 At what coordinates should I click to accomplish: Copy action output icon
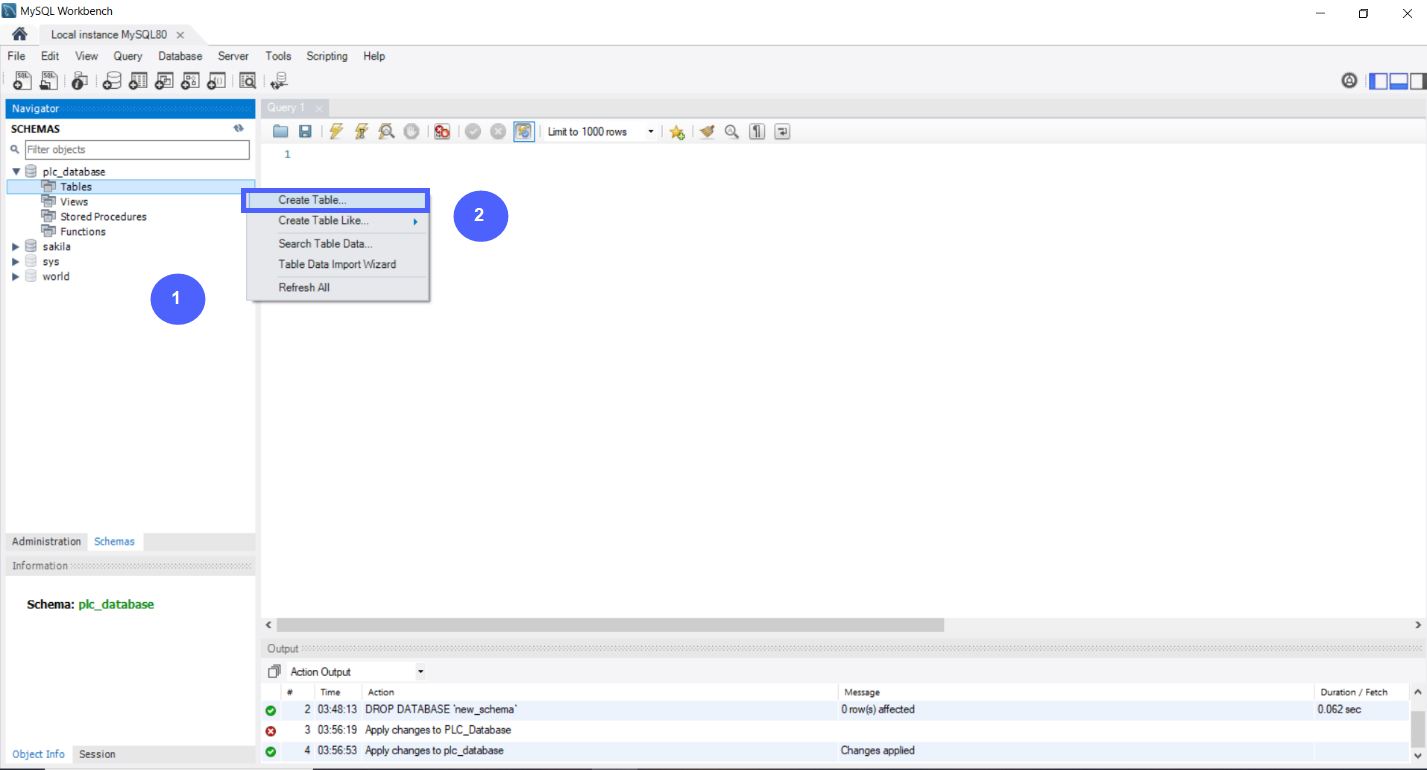pos(274,672)
